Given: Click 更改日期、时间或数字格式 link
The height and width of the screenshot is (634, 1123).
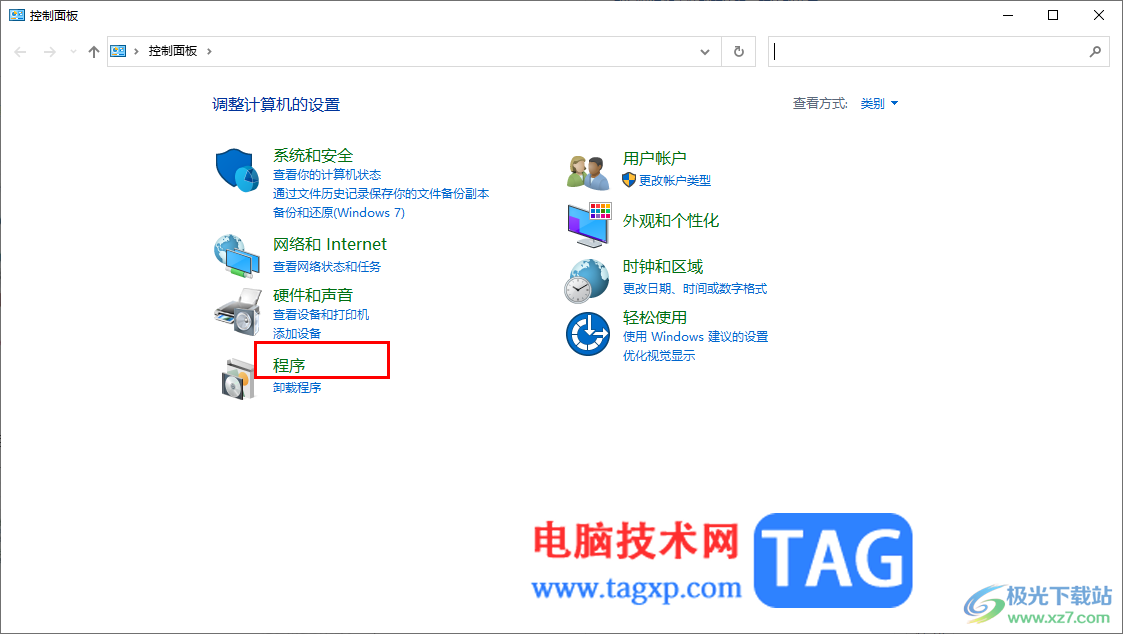Looking at the screenshot, I should [x=695, y=289].
